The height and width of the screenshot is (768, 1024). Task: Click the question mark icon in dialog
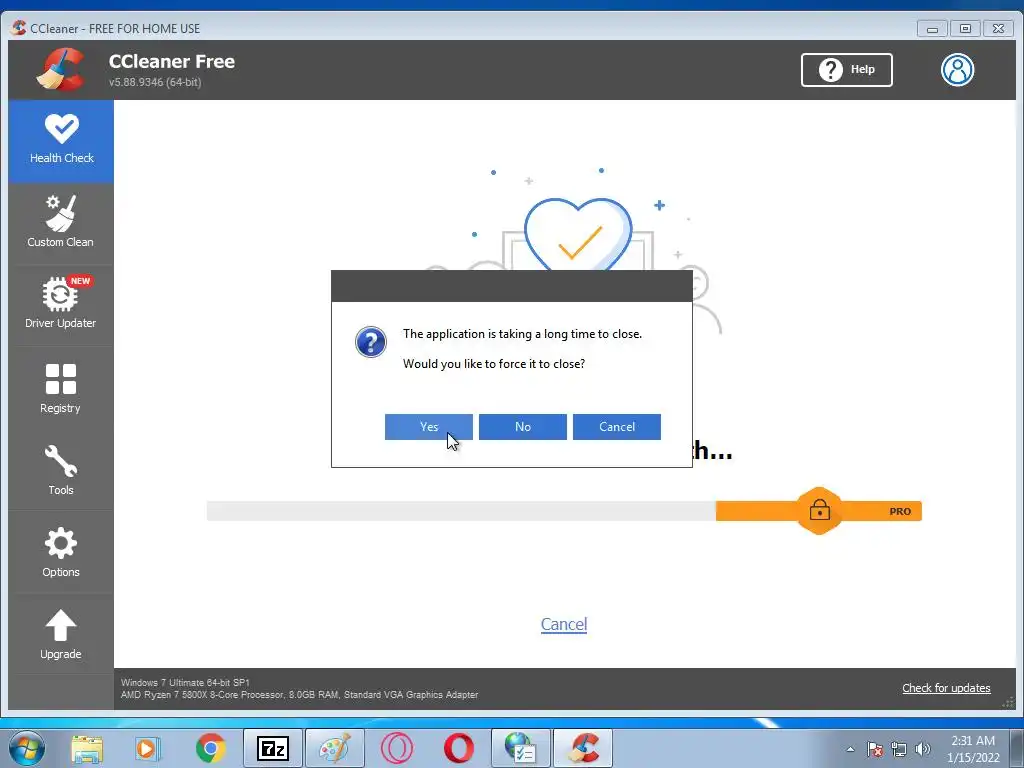coord(371,342)
